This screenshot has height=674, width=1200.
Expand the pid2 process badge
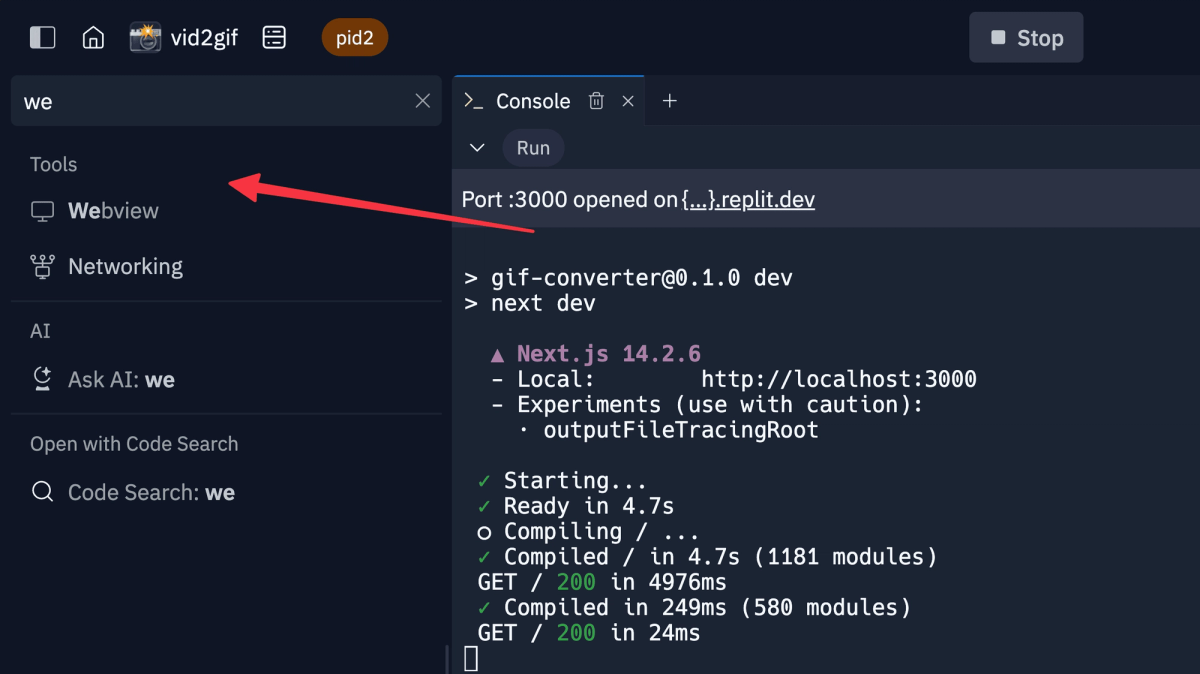pyautogui.click(x=355, y=37)
